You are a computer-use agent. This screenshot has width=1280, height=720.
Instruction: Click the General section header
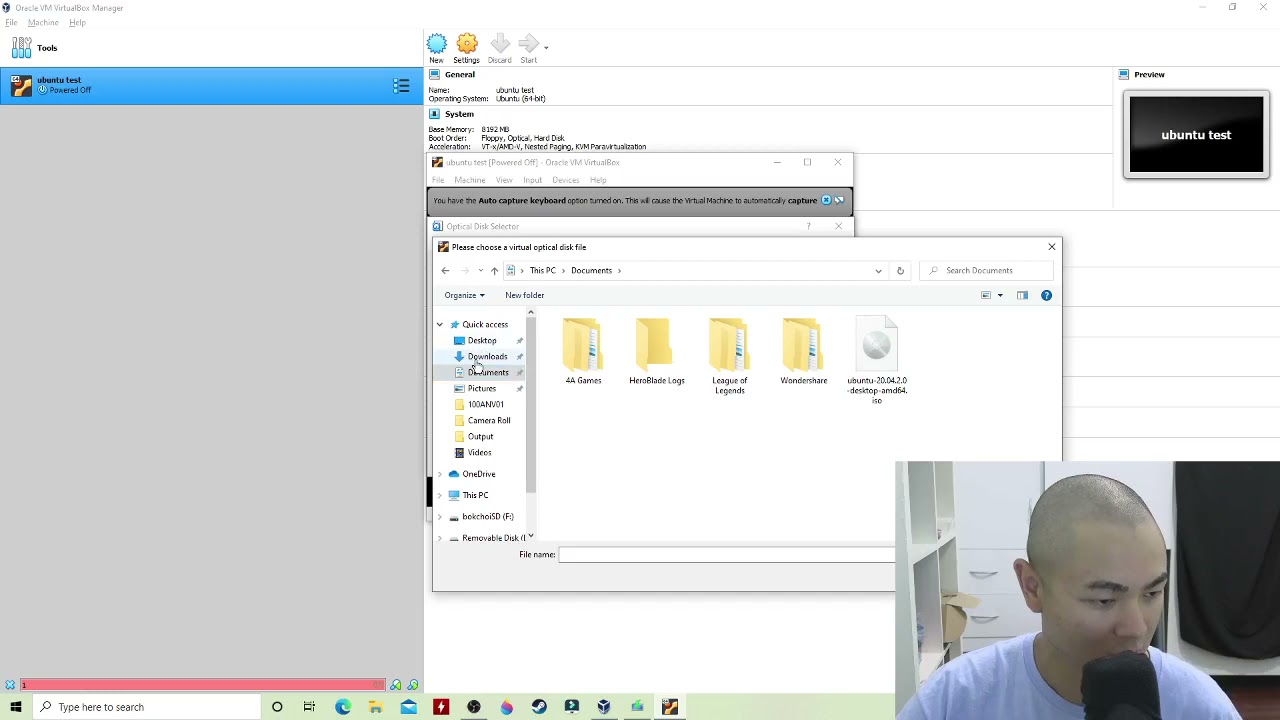tap(460, 74)
